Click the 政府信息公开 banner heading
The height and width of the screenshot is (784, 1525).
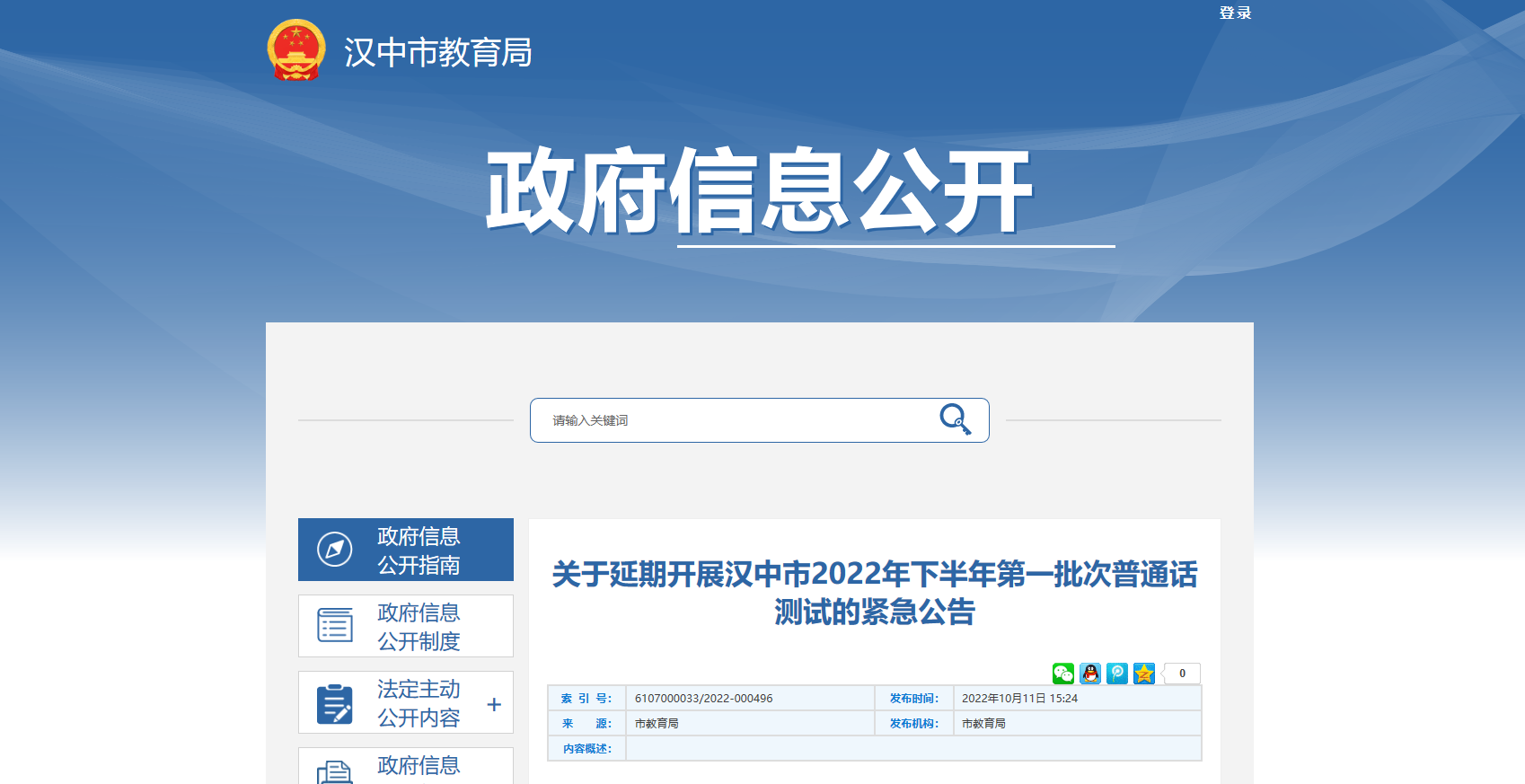[x=759, y=191]
